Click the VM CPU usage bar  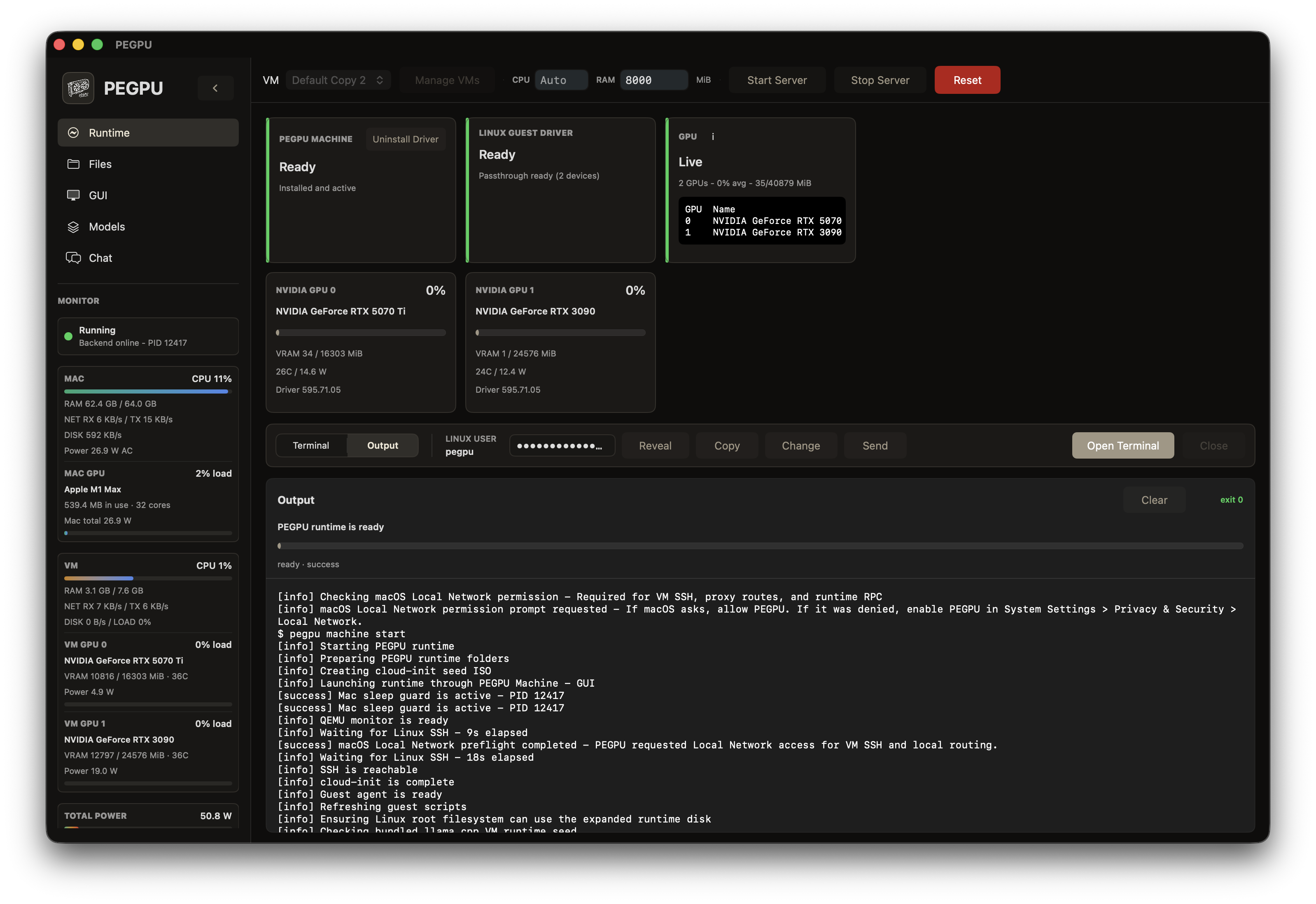click(148, 578)
